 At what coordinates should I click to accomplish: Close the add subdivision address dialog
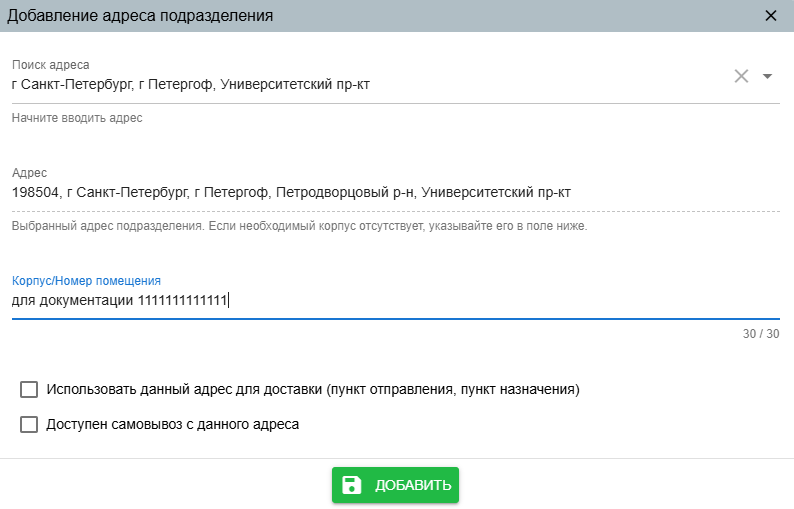pos(770,16)
